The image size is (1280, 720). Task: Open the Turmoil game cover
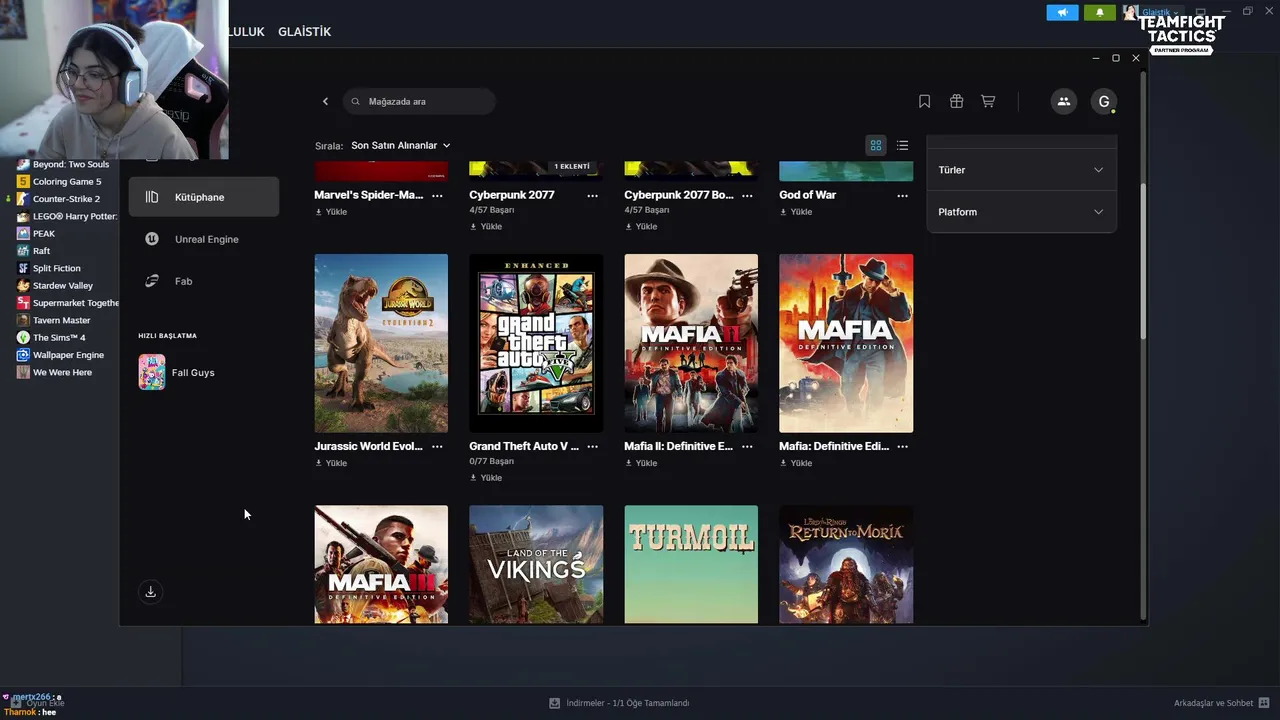coord(691,564)
